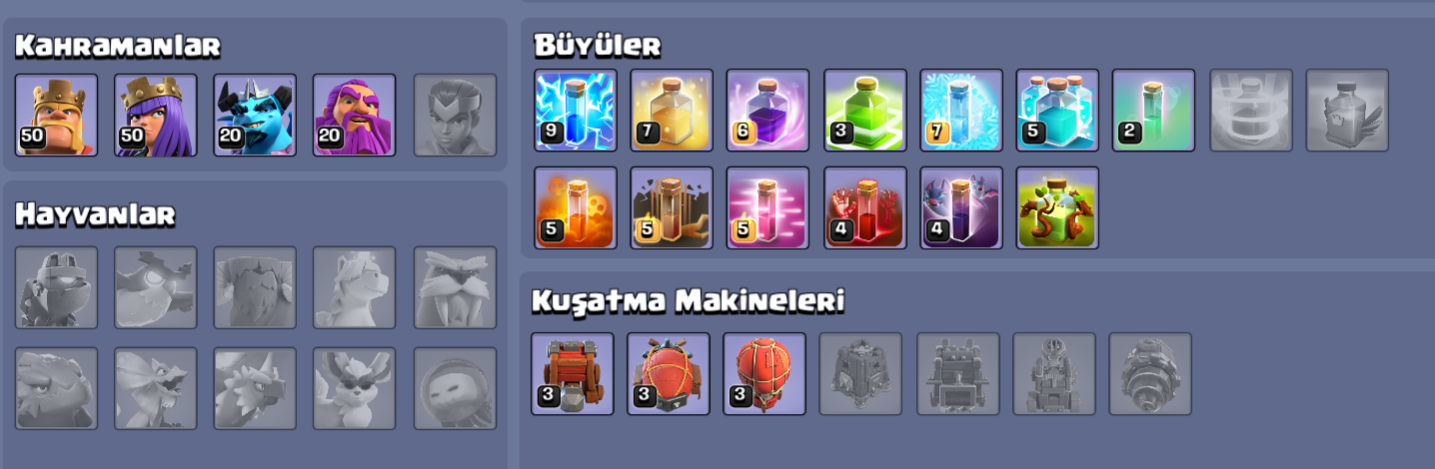1435x469 pixels.
Task: Click the locked Royal Champion hero slot
Action: [455, 115]
